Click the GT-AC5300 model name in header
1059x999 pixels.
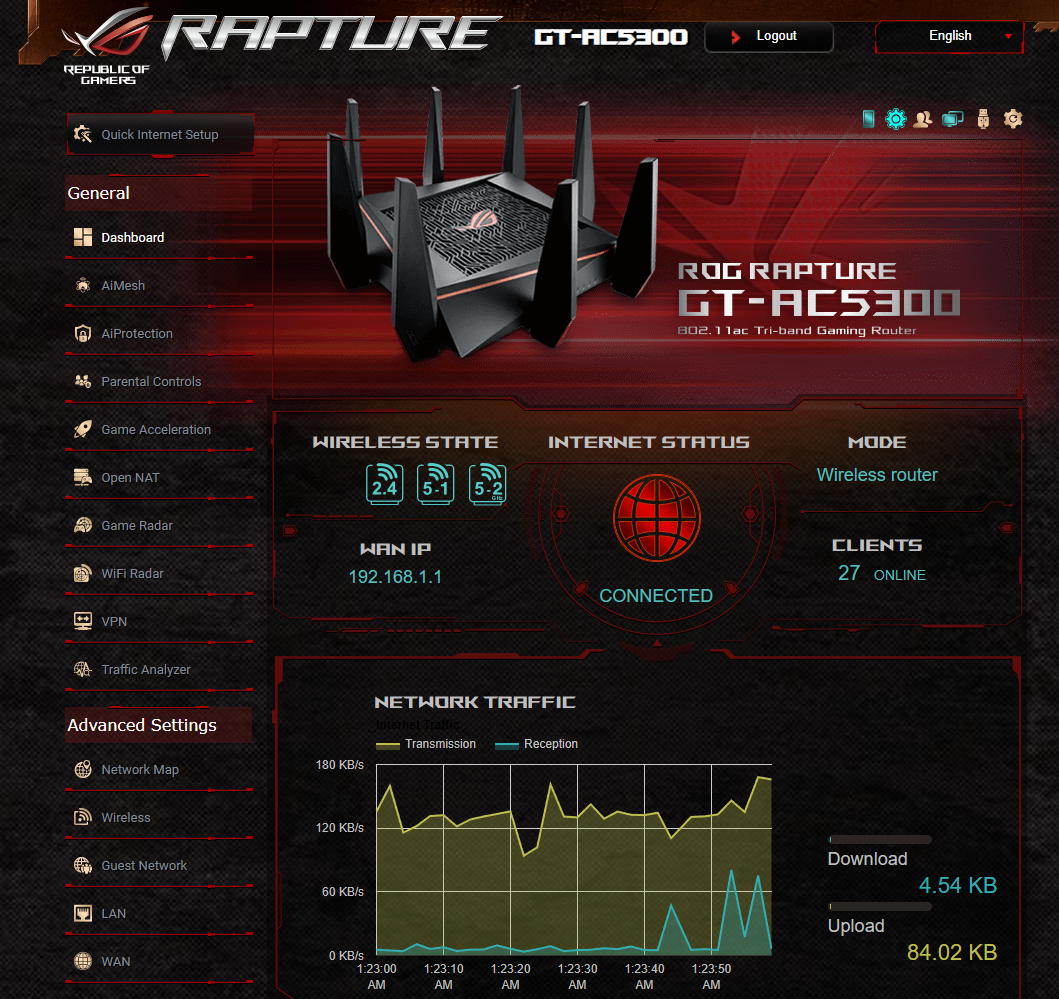(x=611, y=36)
